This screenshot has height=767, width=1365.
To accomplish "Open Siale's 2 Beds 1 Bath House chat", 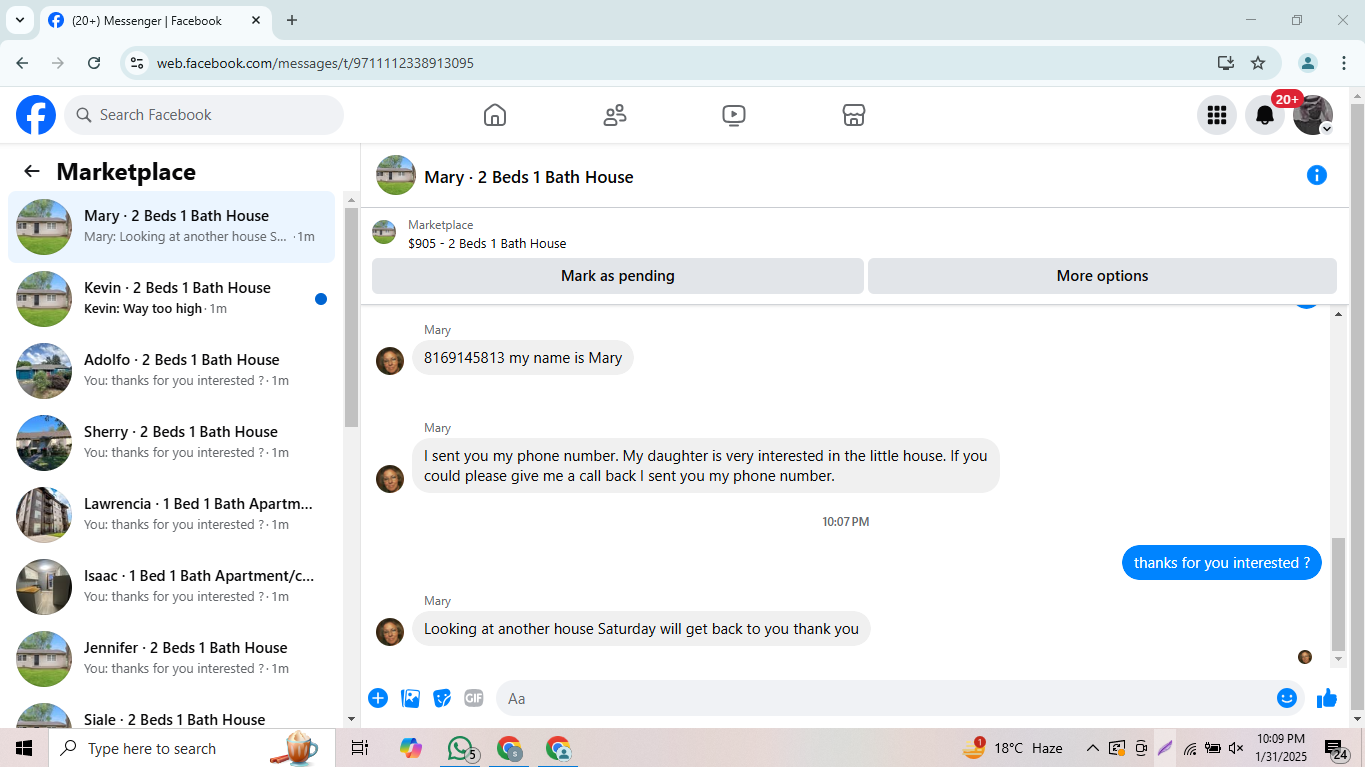I will click(x=172, y=711).
